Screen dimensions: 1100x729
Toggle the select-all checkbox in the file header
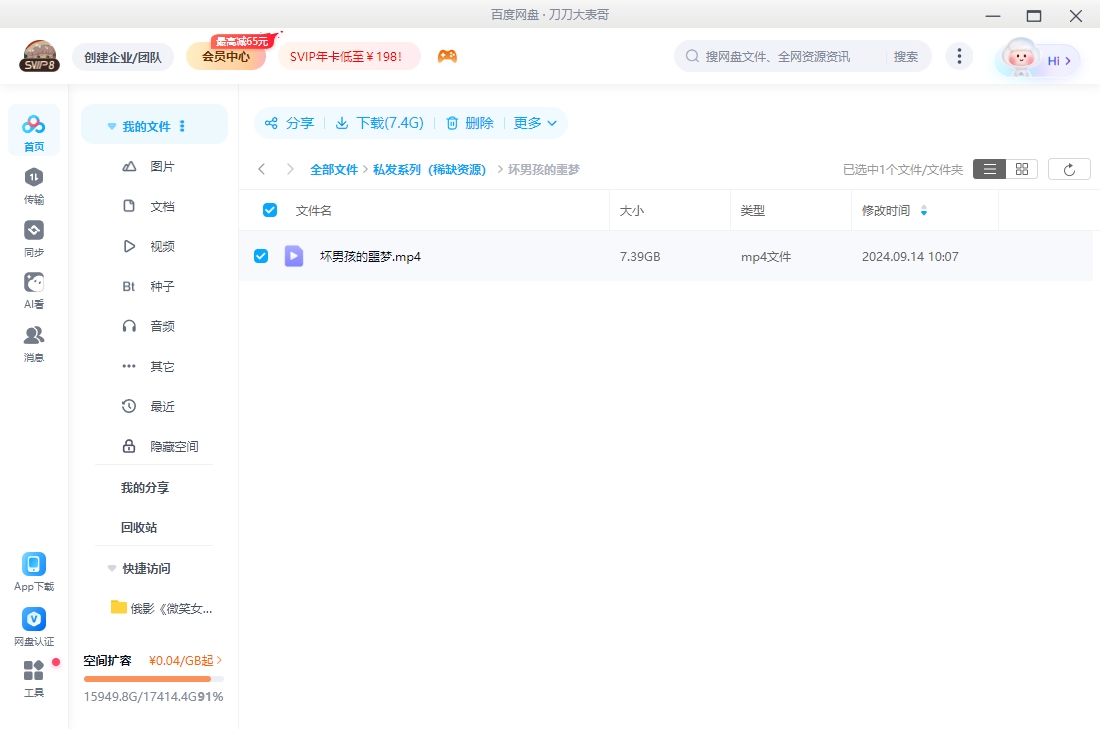point(269,209)
